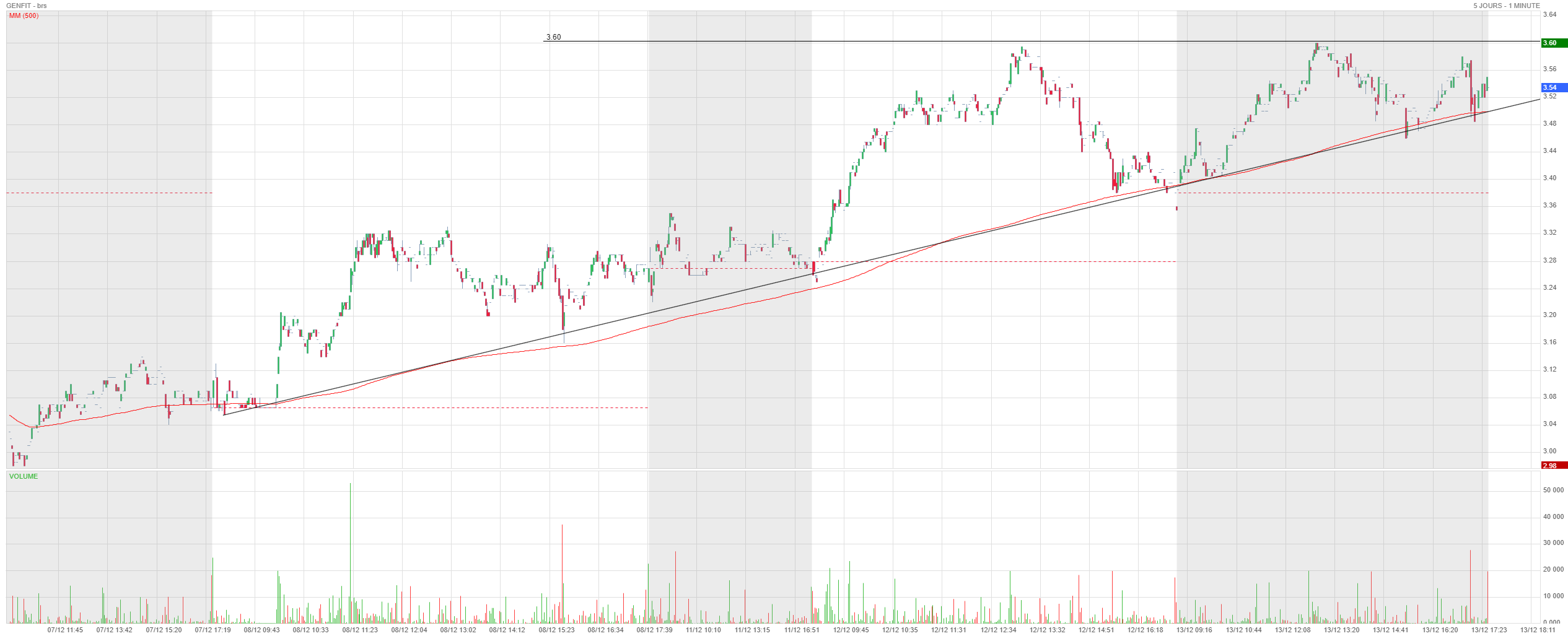Viewport: 1568px width, 636px height.
Task: Click the 3.08 price axis value
Action: [x=1549, y=396]
